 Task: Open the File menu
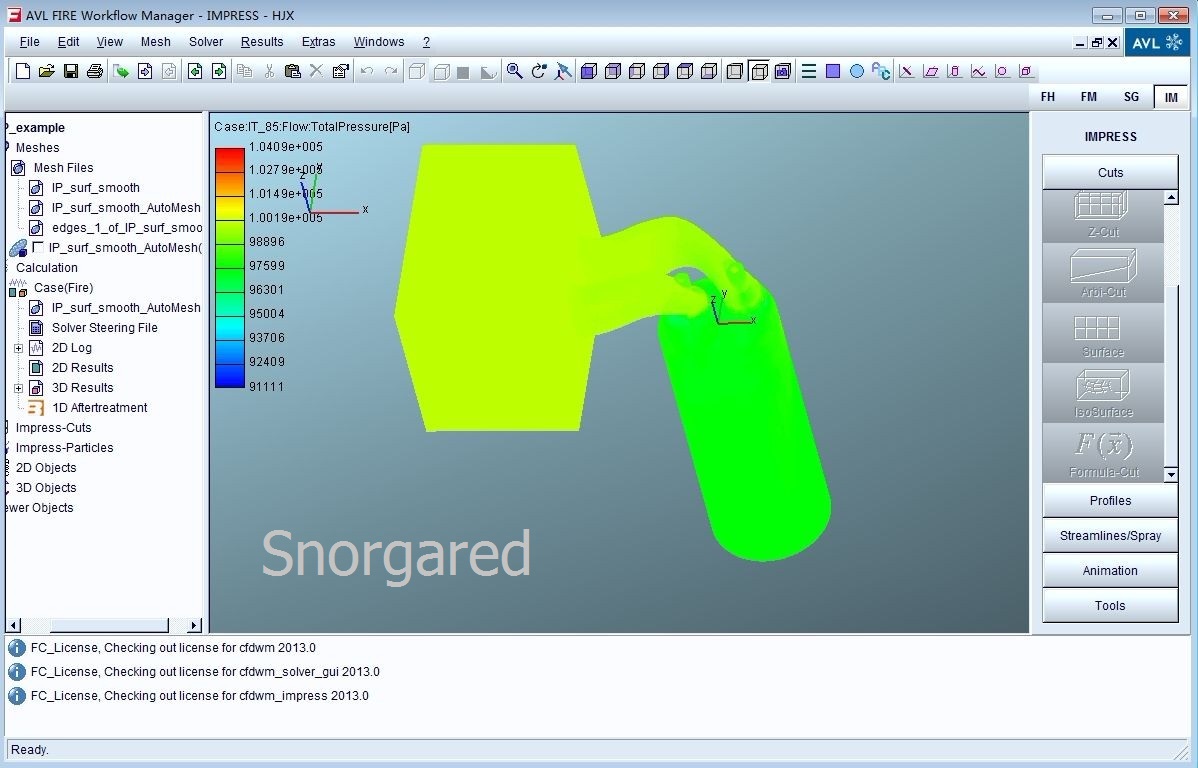[29, 42]
